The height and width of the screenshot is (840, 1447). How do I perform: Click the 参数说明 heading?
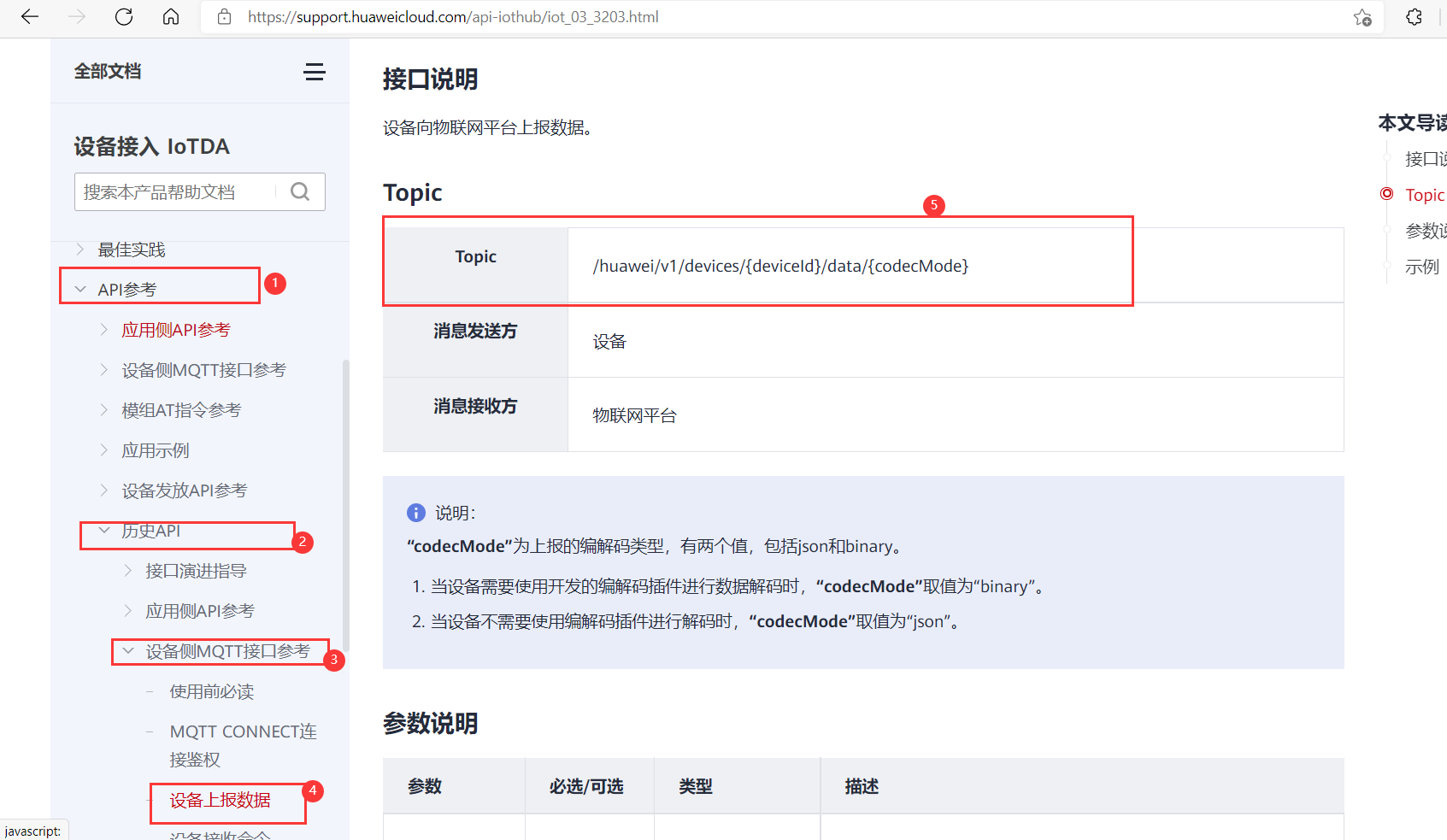[431, 724]
